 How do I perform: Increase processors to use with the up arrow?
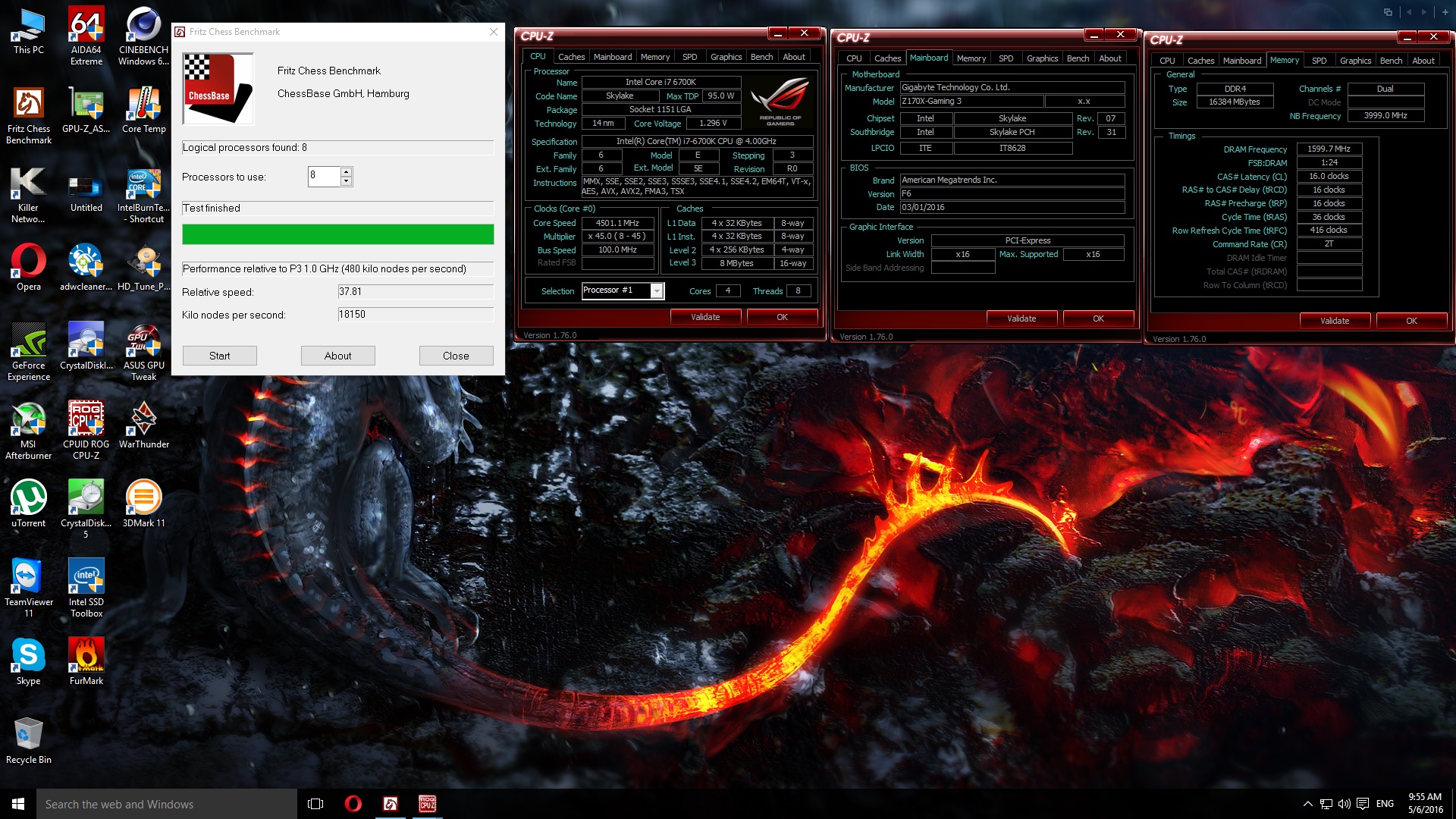pos(347,171)
